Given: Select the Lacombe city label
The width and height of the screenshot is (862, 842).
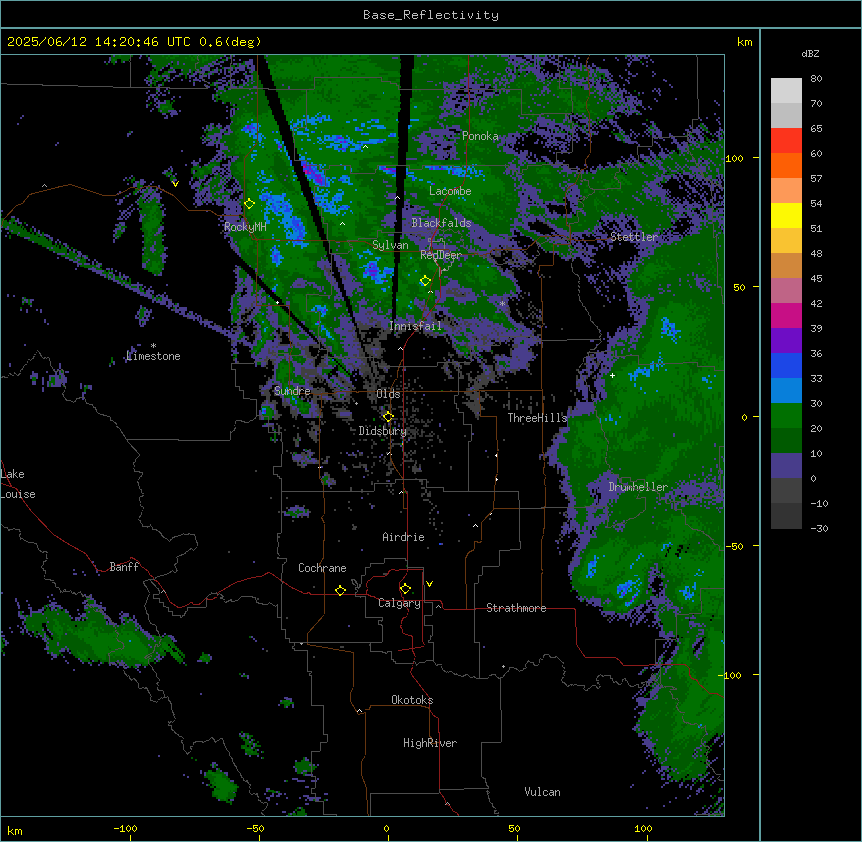Looking at the screenshot, I should tap(450, 191).
